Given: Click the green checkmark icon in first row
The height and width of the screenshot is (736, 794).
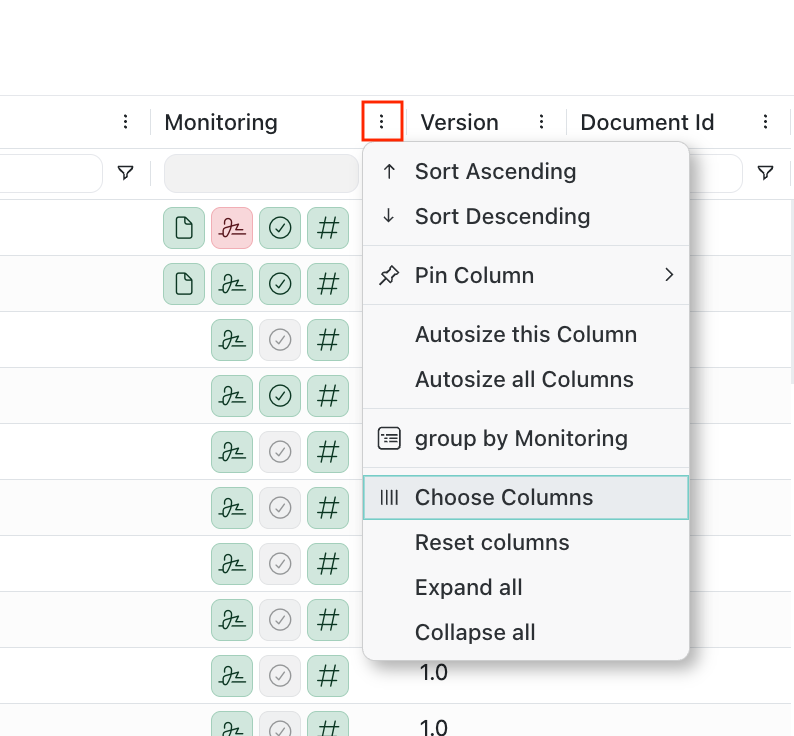Looking at the screenshot, I should (280, 228).
